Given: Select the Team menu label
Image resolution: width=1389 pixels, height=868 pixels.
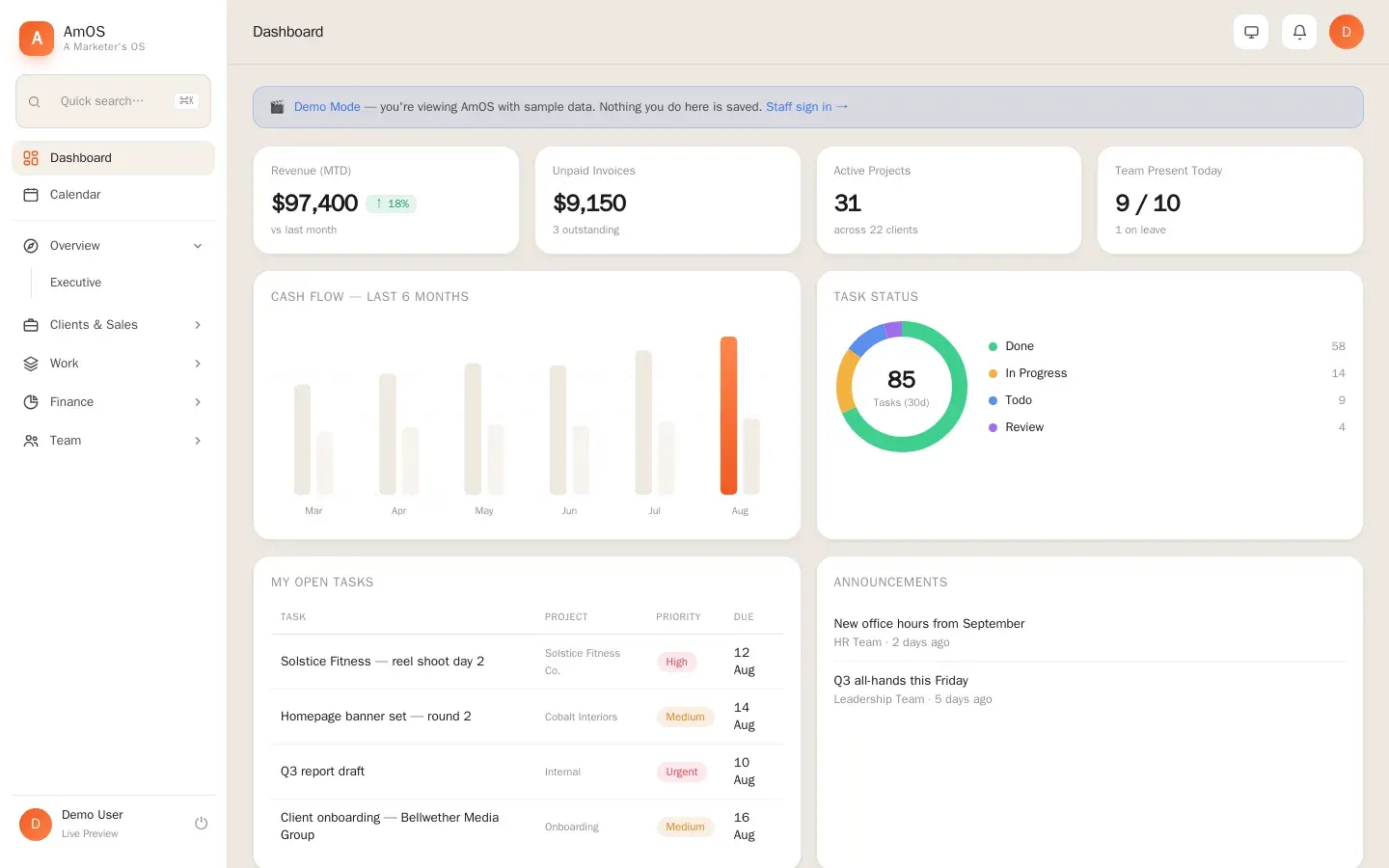Looking at the screenshot, I should click(66, 441).
